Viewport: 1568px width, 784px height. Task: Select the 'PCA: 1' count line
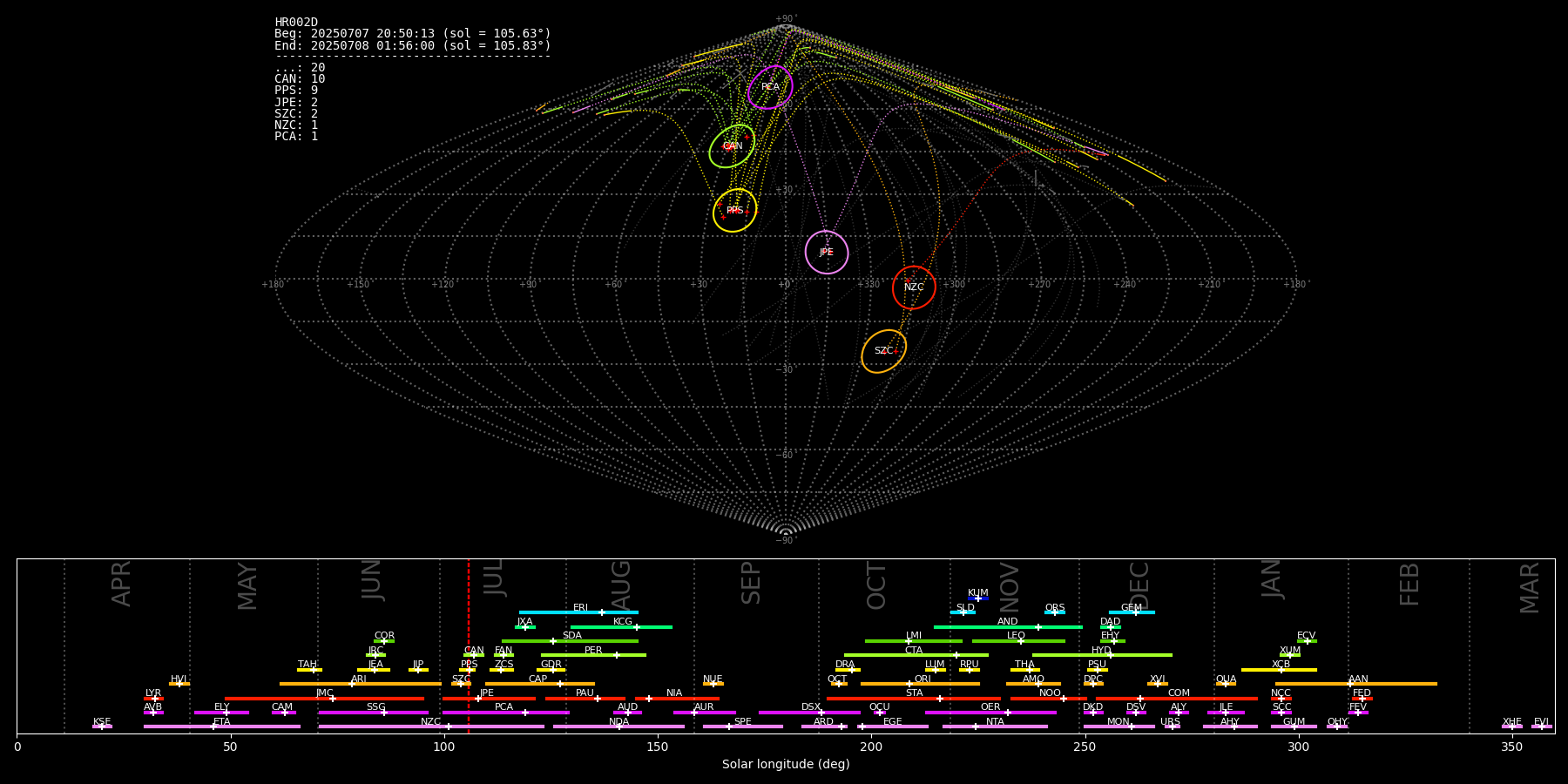tap(296, 137)
